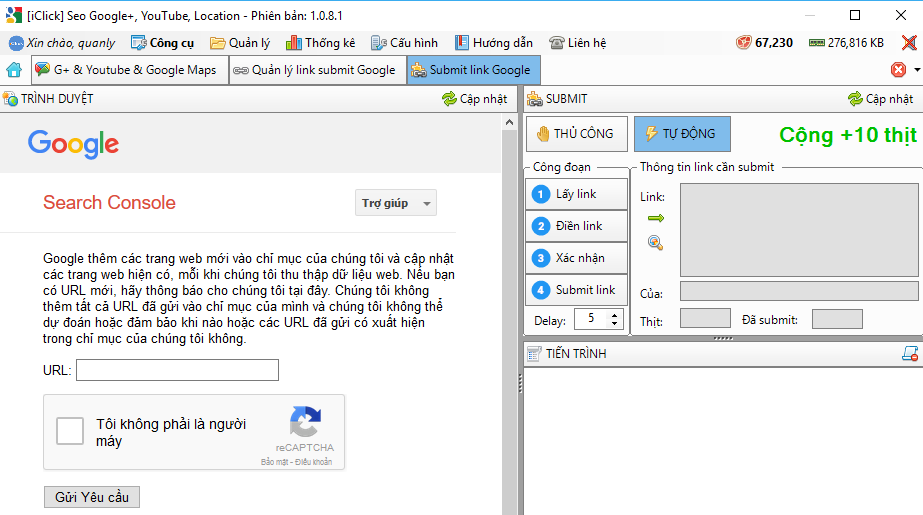923x515 pixels.
Task: Open the Bảo mật link in reCAPTCHA
Action: pyautogui.click(x=275, y=462)
